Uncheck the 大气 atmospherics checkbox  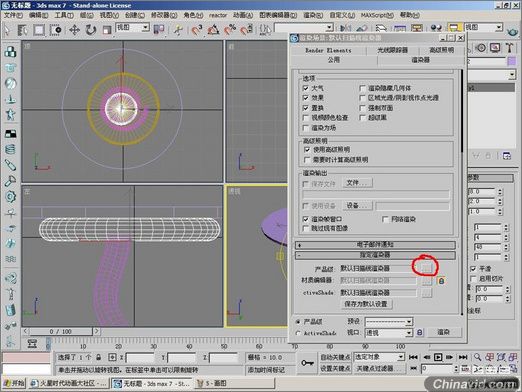[306, 88]
